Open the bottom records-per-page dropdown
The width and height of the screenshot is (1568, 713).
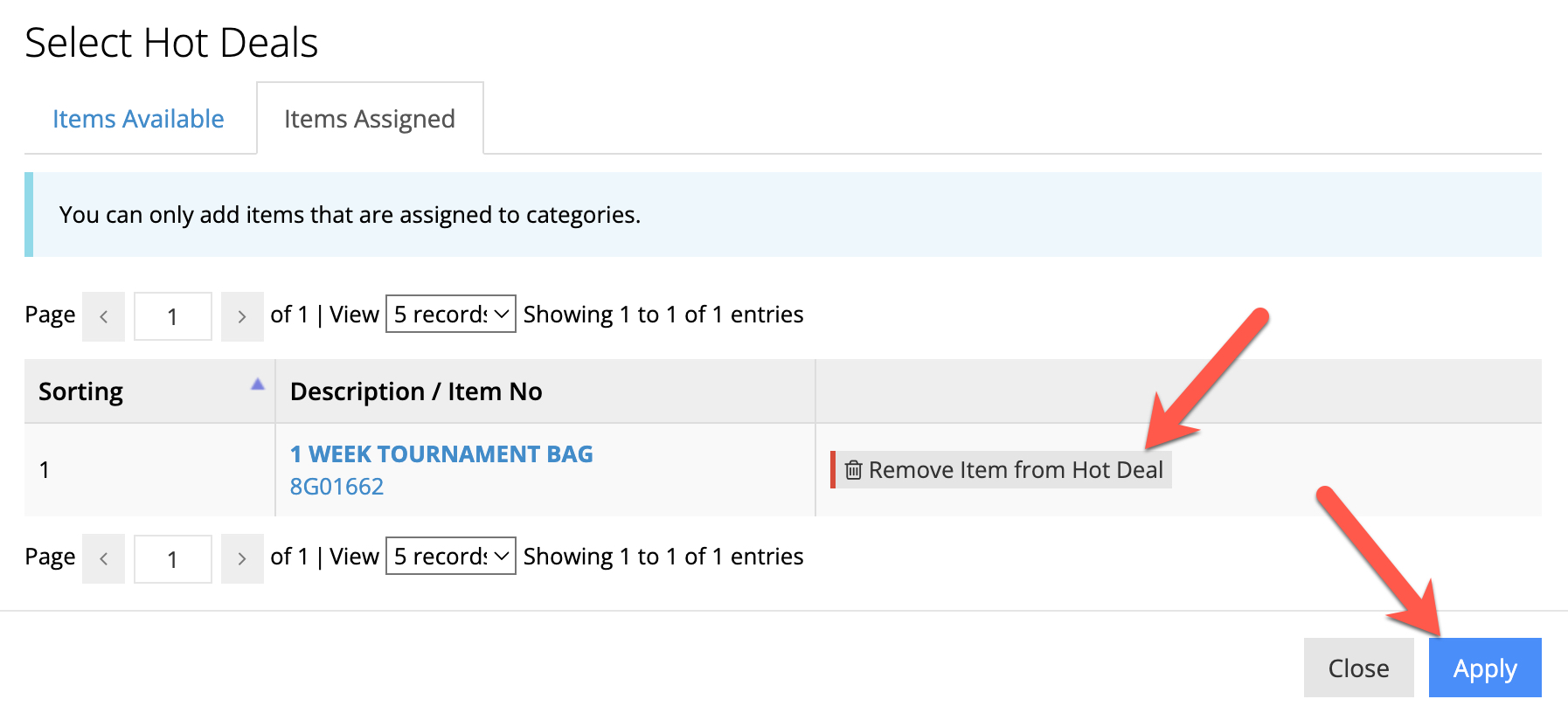point(450,557)
